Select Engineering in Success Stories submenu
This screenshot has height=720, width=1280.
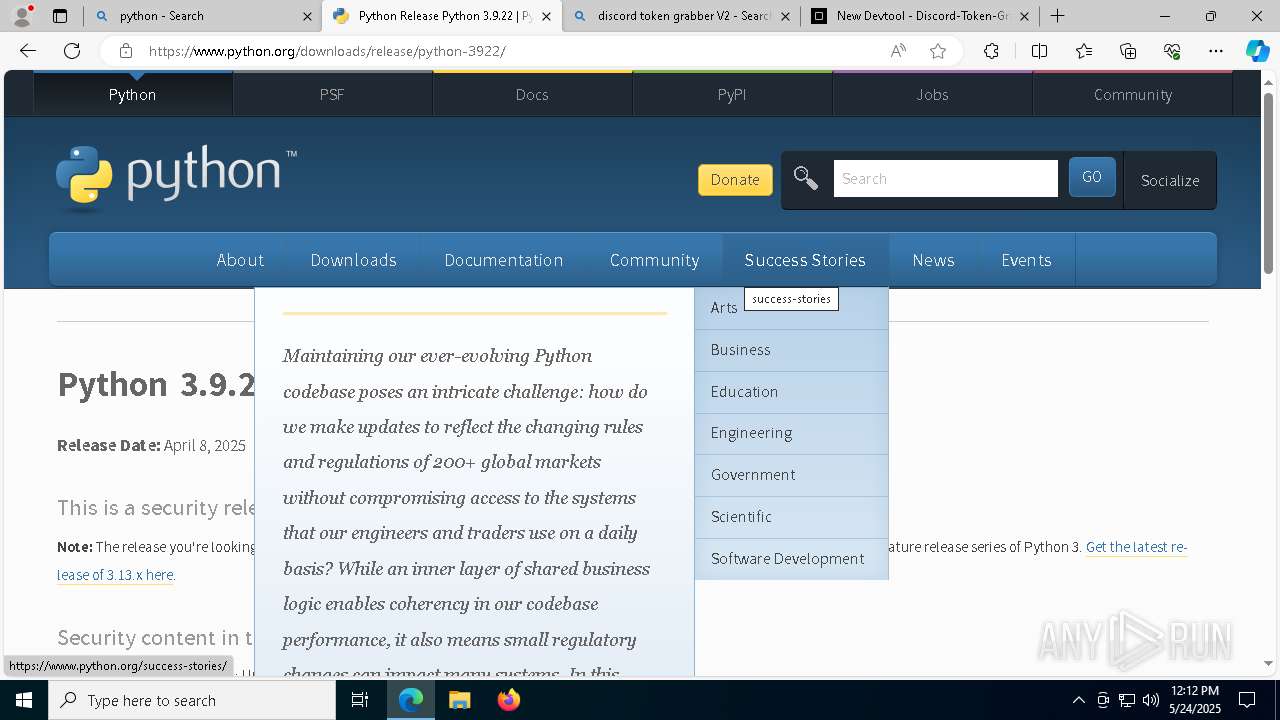point(791,433)
